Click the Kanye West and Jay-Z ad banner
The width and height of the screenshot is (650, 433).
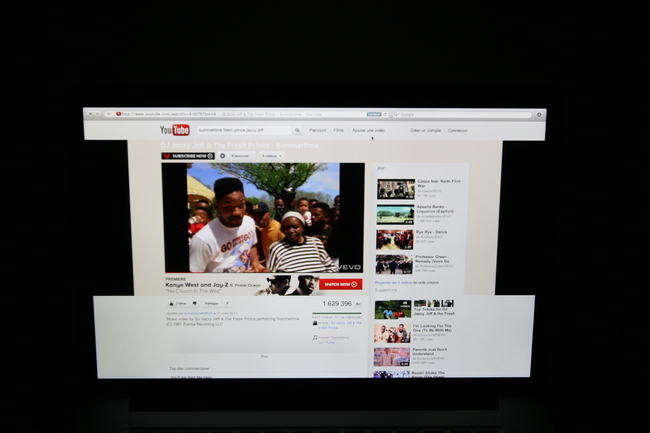pos(263,285)
